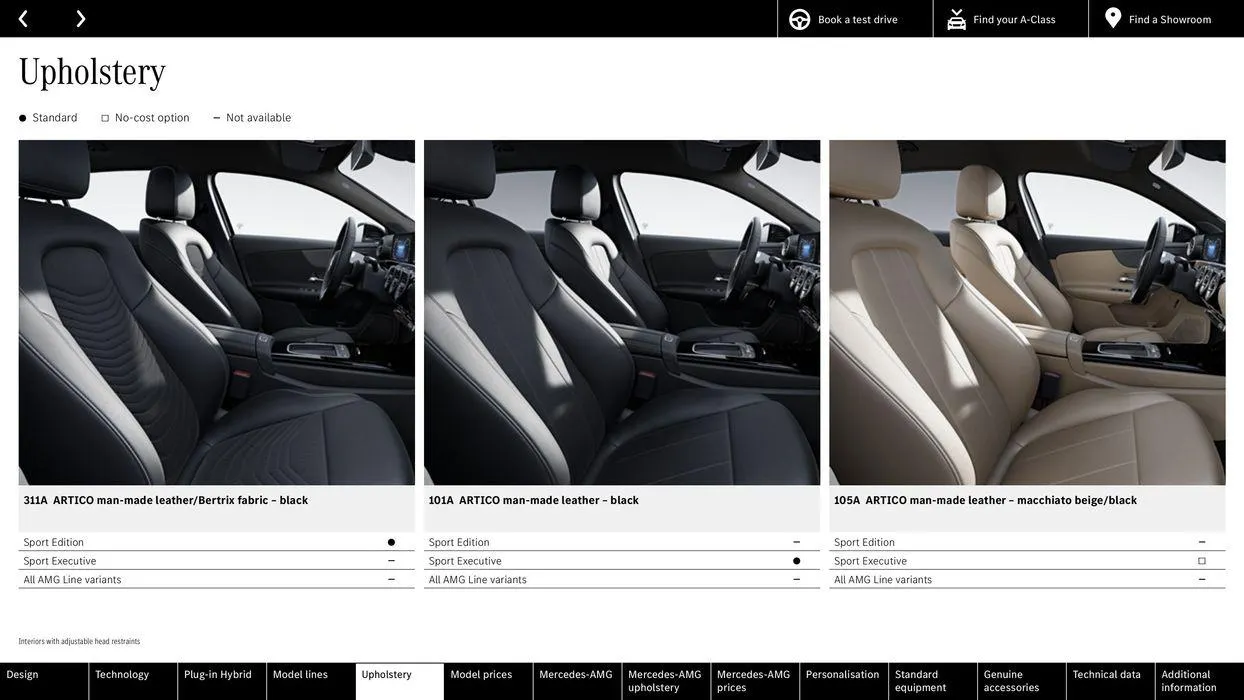This screenshot has height=700, width=1244.
Task: Go to the next page arrow
Action: [x=81, y=19]
